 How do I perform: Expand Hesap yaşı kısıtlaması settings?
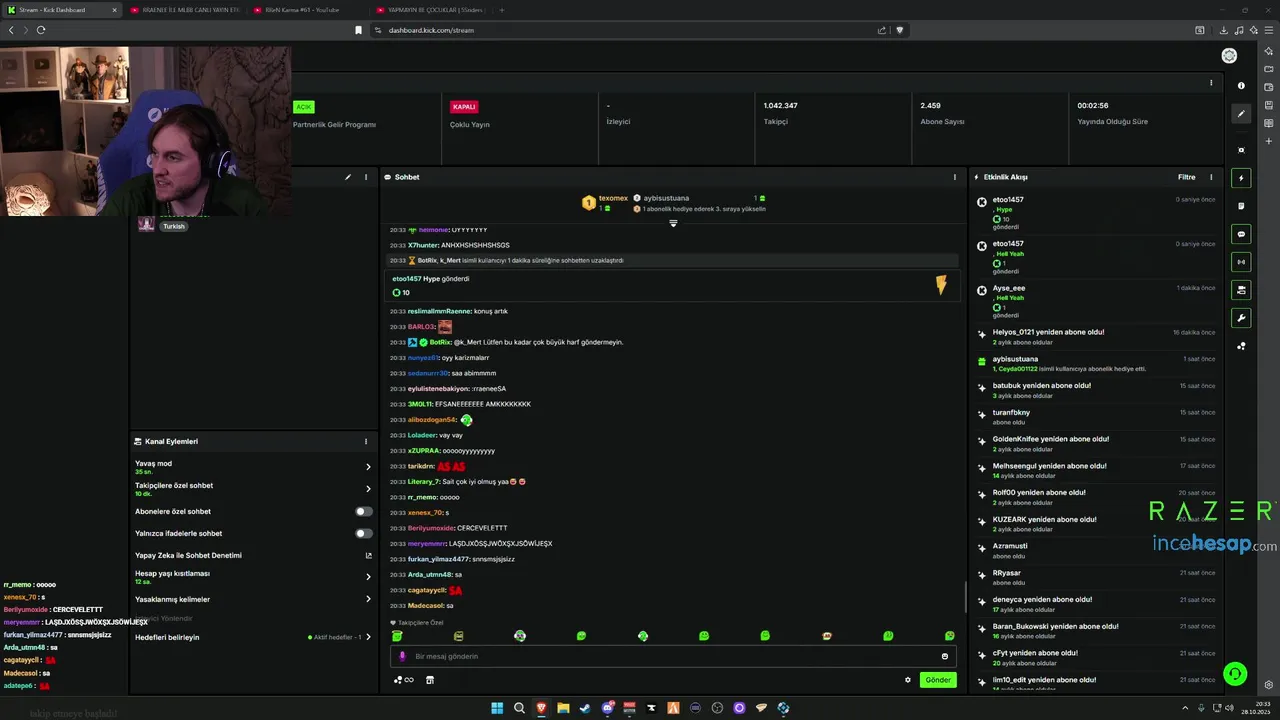pos(252,577)
